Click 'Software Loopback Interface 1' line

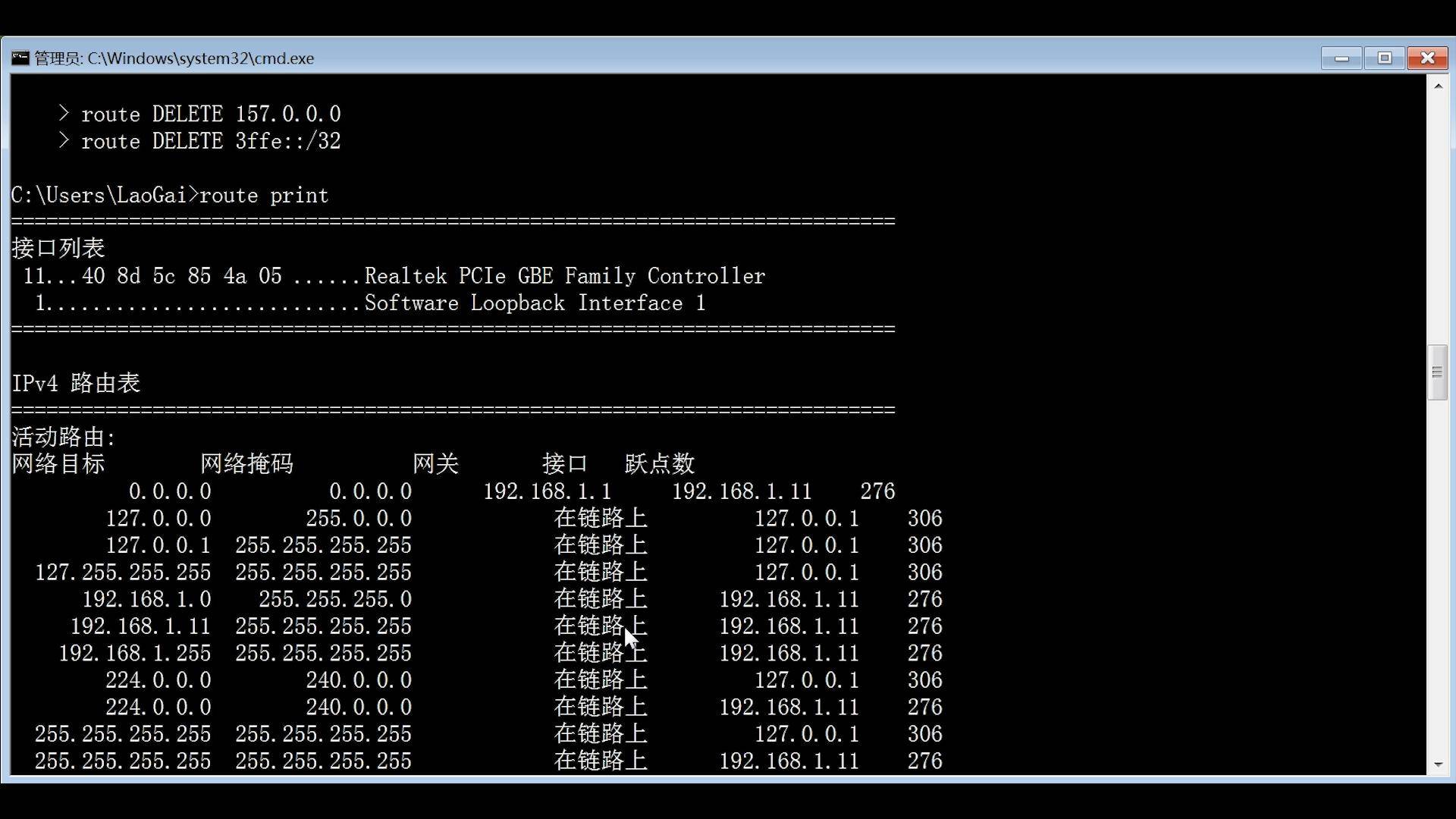tap(370, 303)
